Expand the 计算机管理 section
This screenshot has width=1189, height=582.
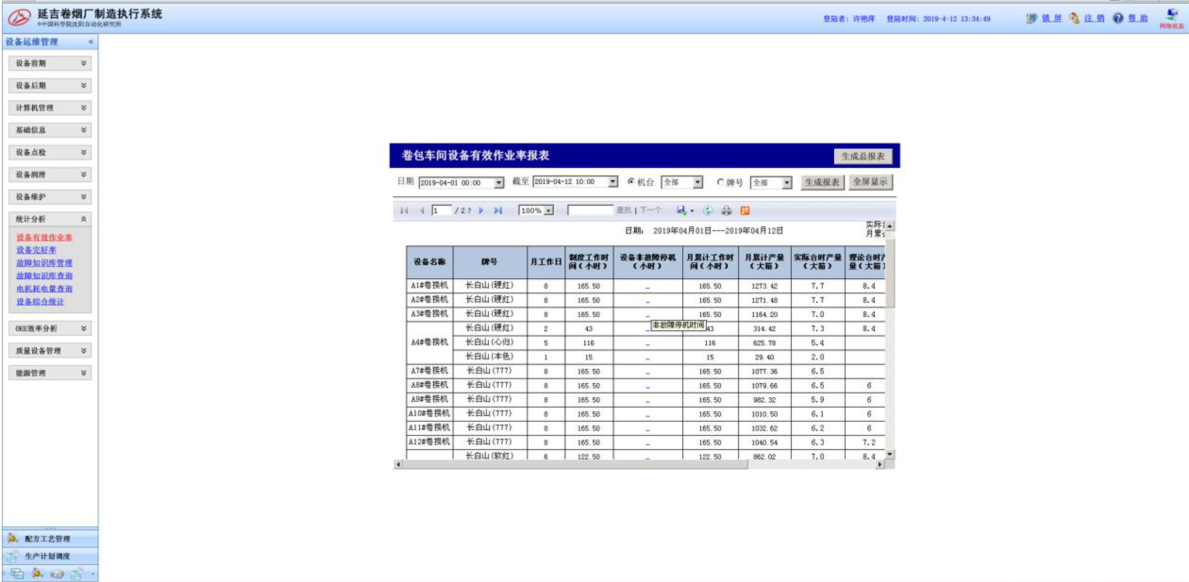coord(51,108)
